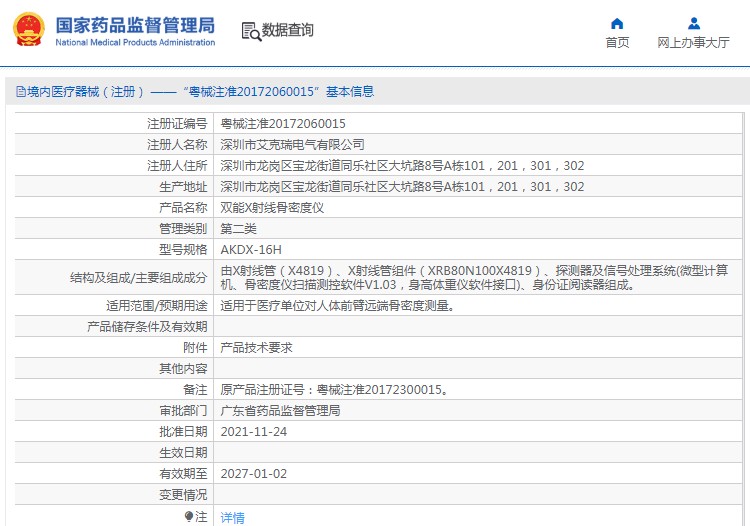Click the 有效期至 label

pyautogui.click(x=183, y=474)
